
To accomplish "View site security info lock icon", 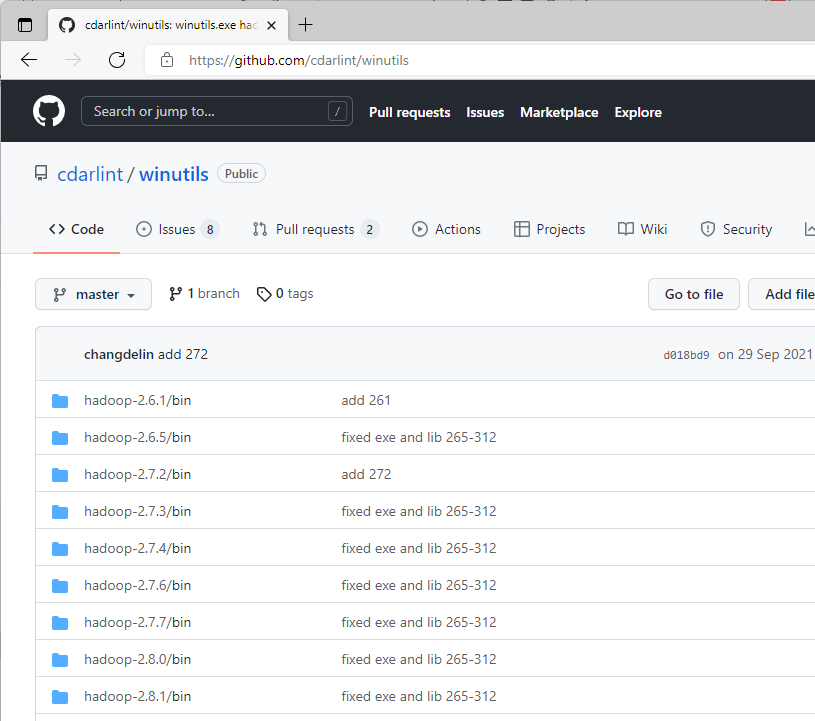I will click(167, 60).
